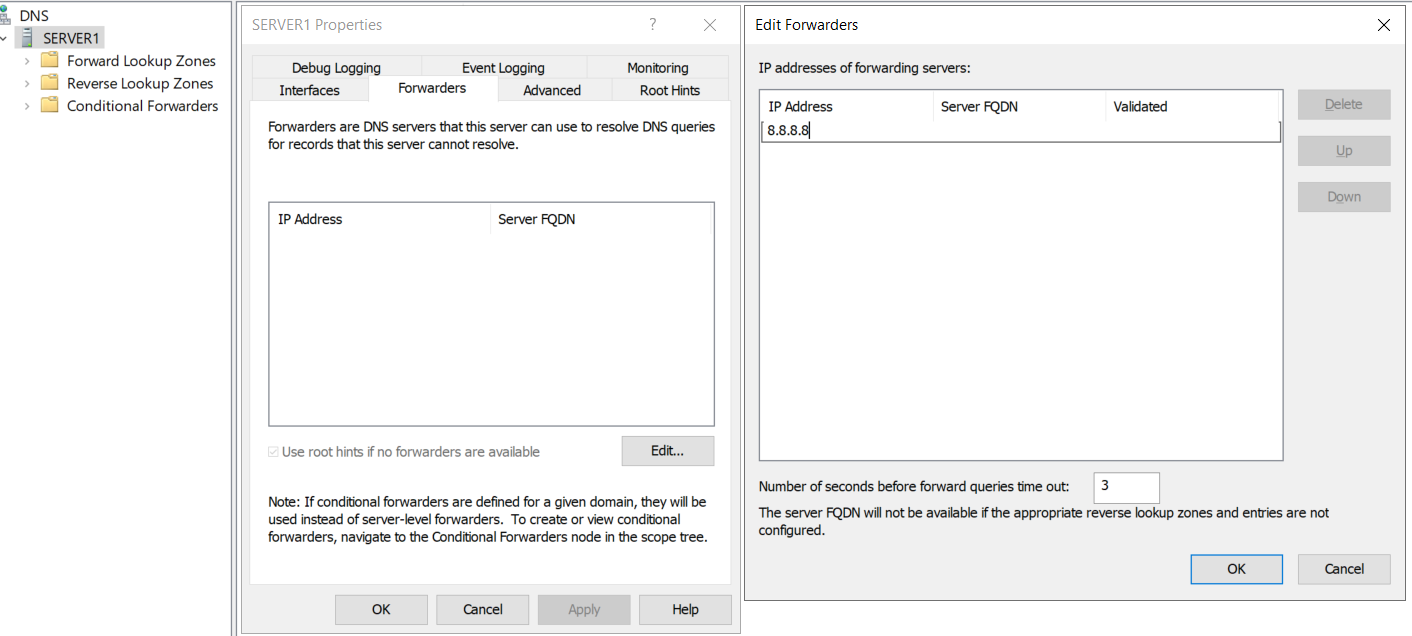Cancel the Edit Forwarders dialog
This screenshot has height=636, width=1412.
tap(1343, 569)
